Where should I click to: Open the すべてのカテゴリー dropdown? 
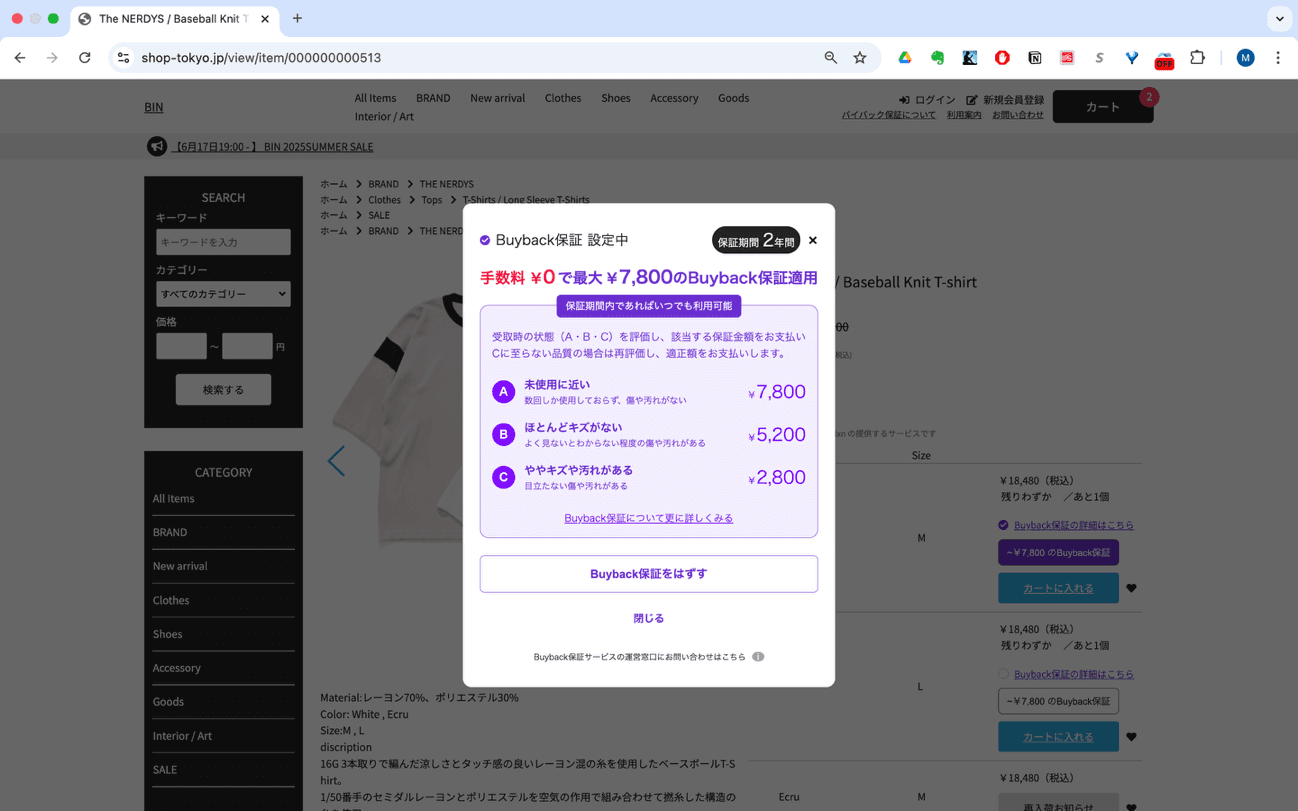tap(223, 294)
